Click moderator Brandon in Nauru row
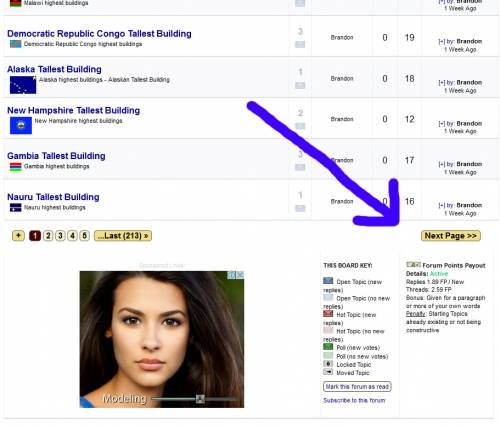The image size is (500, 426). pos(342,201)
